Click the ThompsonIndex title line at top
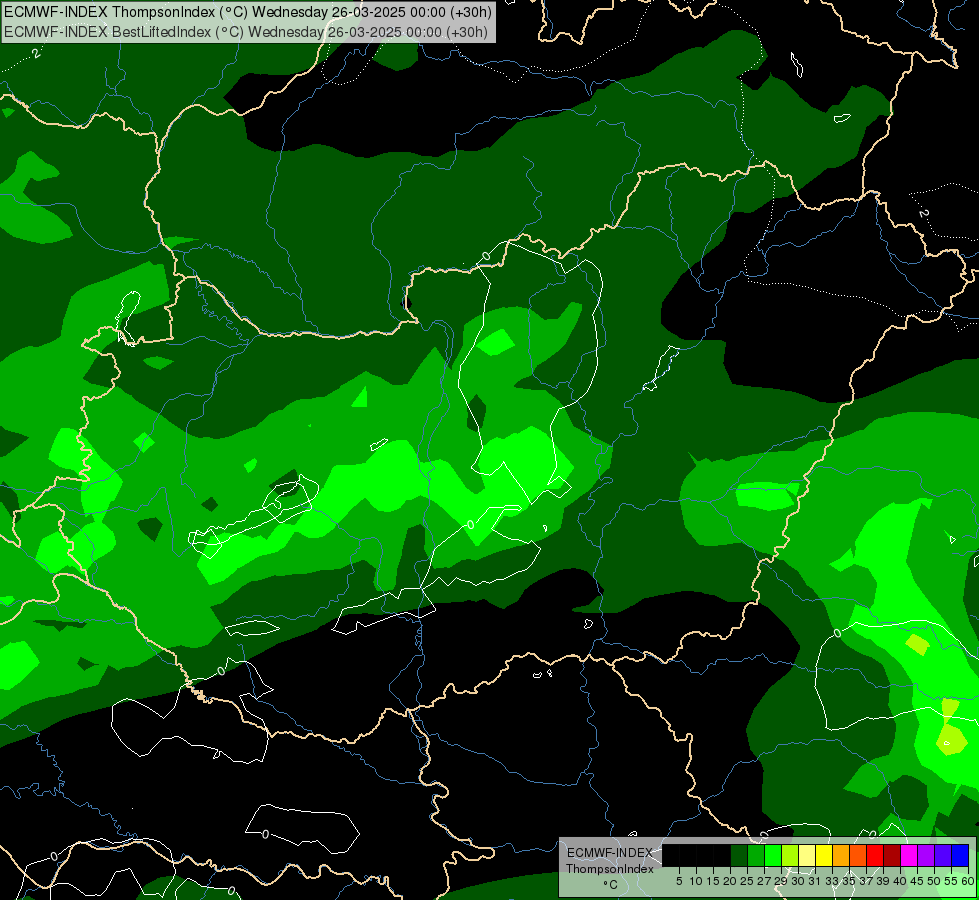 248,12
